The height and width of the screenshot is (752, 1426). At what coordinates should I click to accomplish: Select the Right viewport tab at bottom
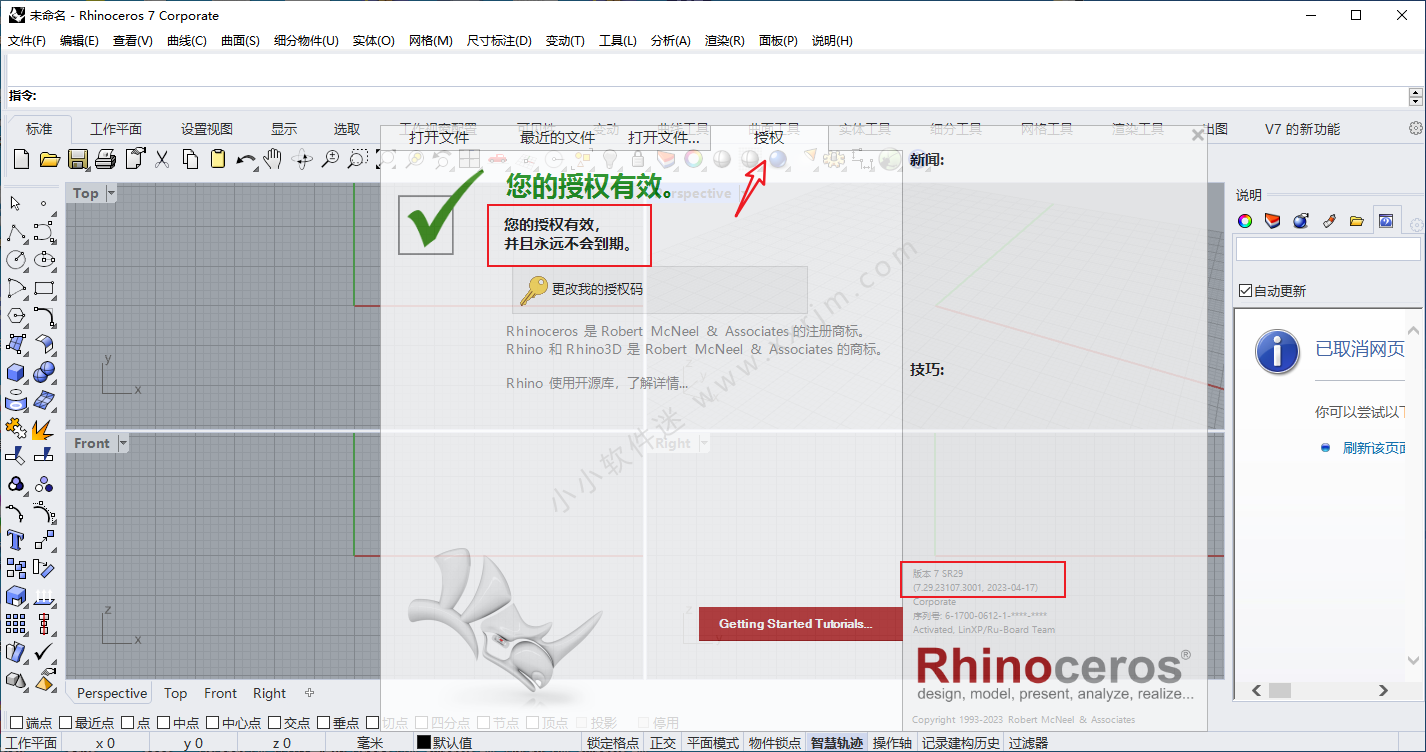coord(270,693)
